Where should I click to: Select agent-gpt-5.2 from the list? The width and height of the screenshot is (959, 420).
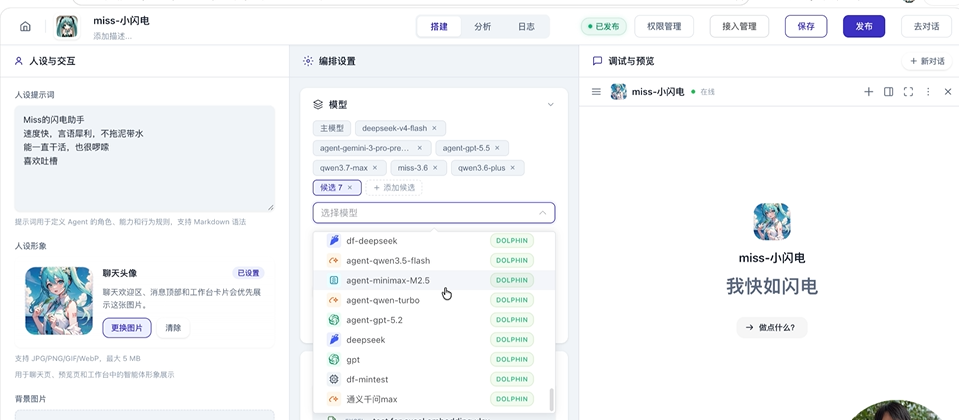(434, 320)
